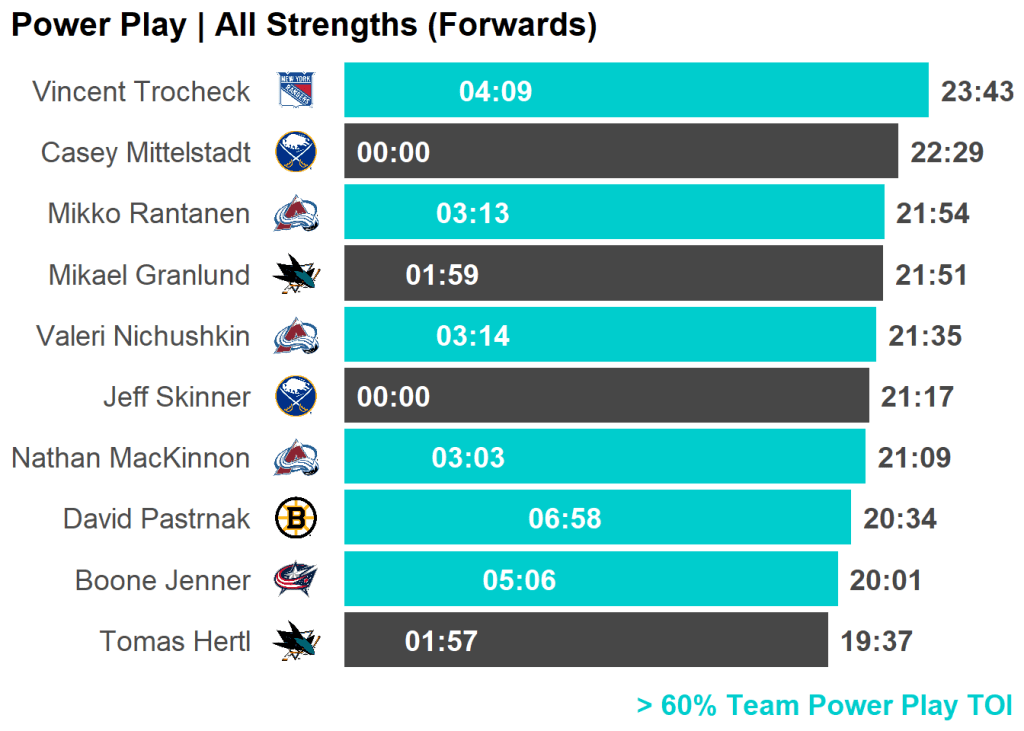This screenshot has height=731, width=1024.
Task: Click the Sabres logo beside Jeff Skinner
Action: tap(296, 396)
